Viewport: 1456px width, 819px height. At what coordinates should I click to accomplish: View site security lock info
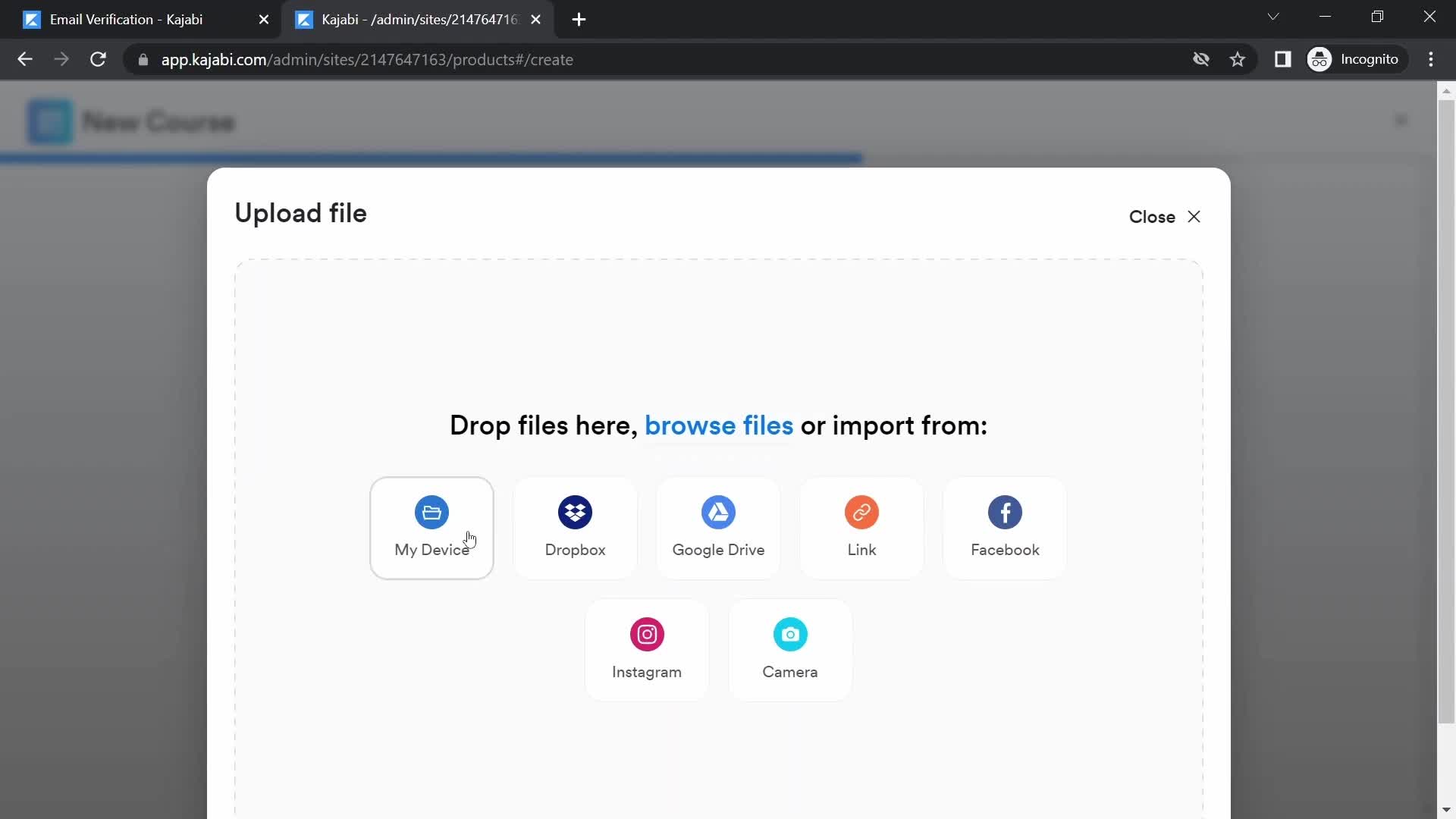tap(143, 60)
